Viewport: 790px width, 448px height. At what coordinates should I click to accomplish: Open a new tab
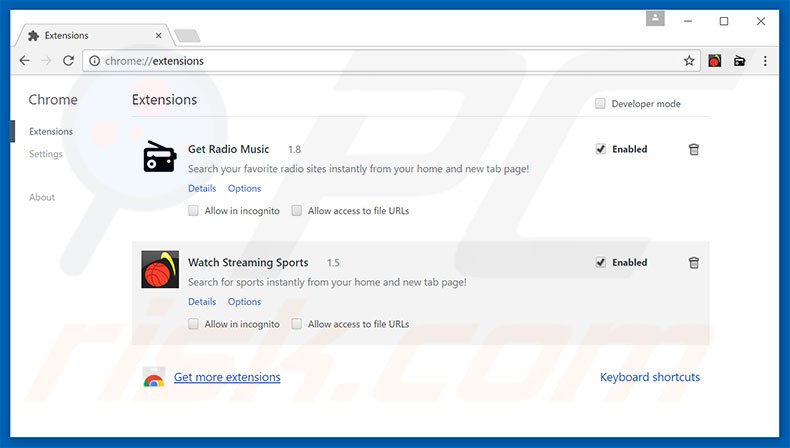[187, 36]
